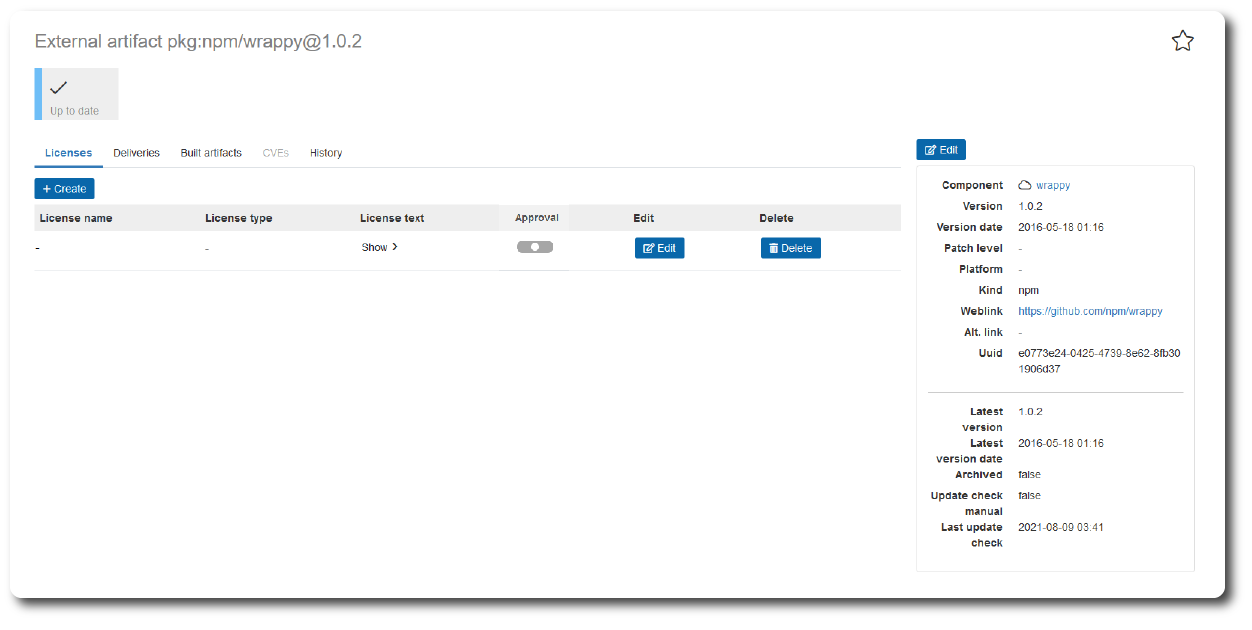The image size is (1252, 630).
Task: Open the Built artifacts tab
Action: coord(211,153)
